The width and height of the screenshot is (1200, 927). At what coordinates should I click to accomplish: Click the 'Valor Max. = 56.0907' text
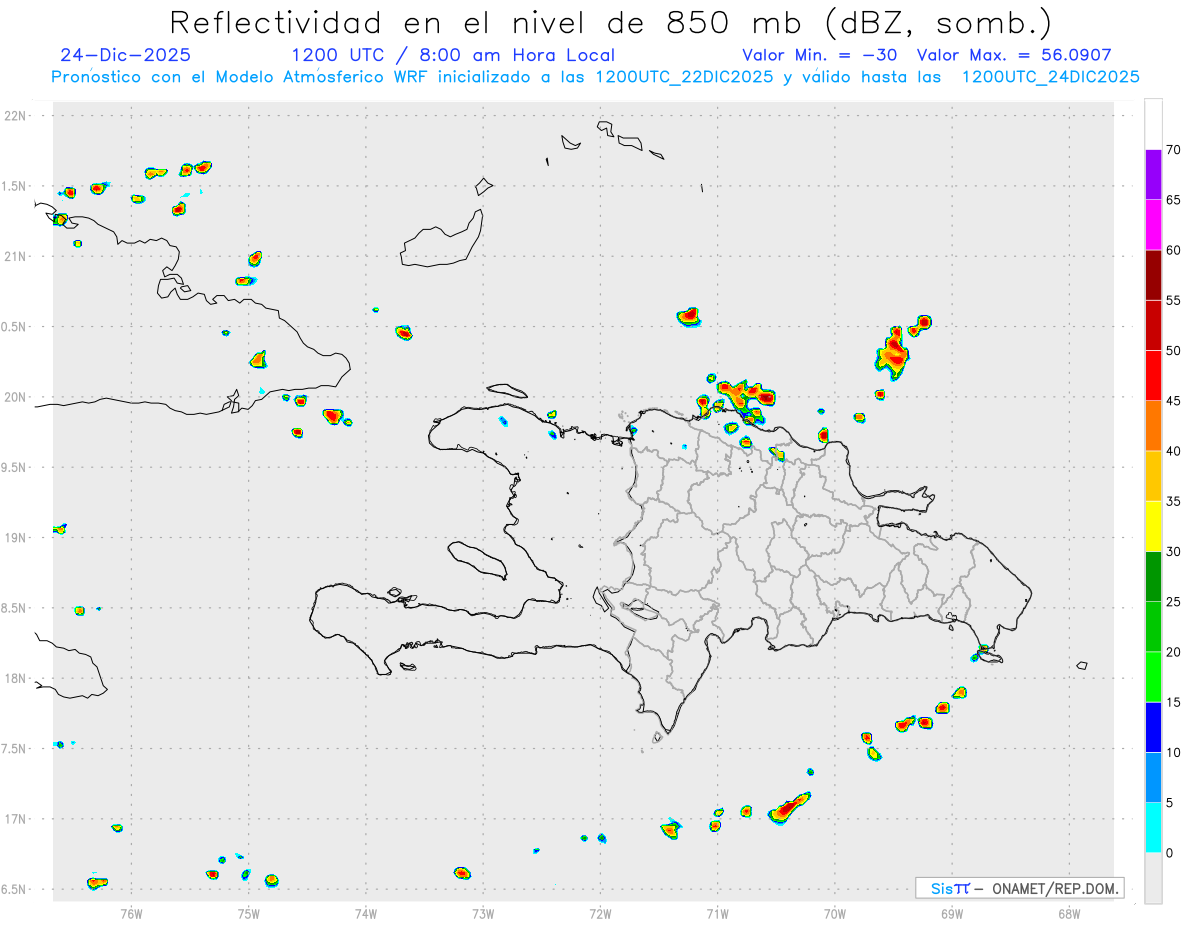pos(1014,55)
